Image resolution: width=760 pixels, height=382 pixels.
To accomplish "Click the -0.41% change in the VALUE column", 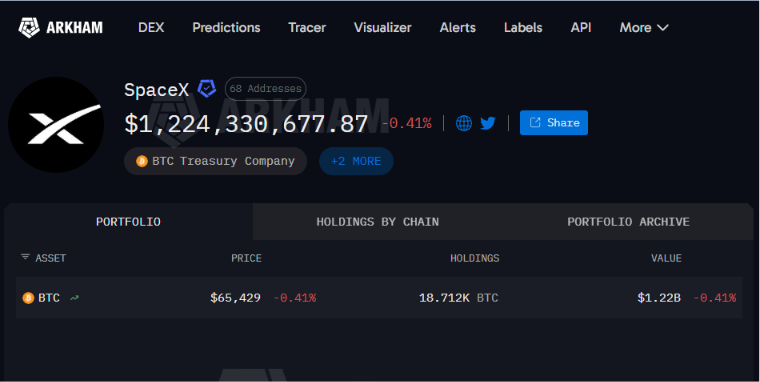I will click(x=714, y=298).
